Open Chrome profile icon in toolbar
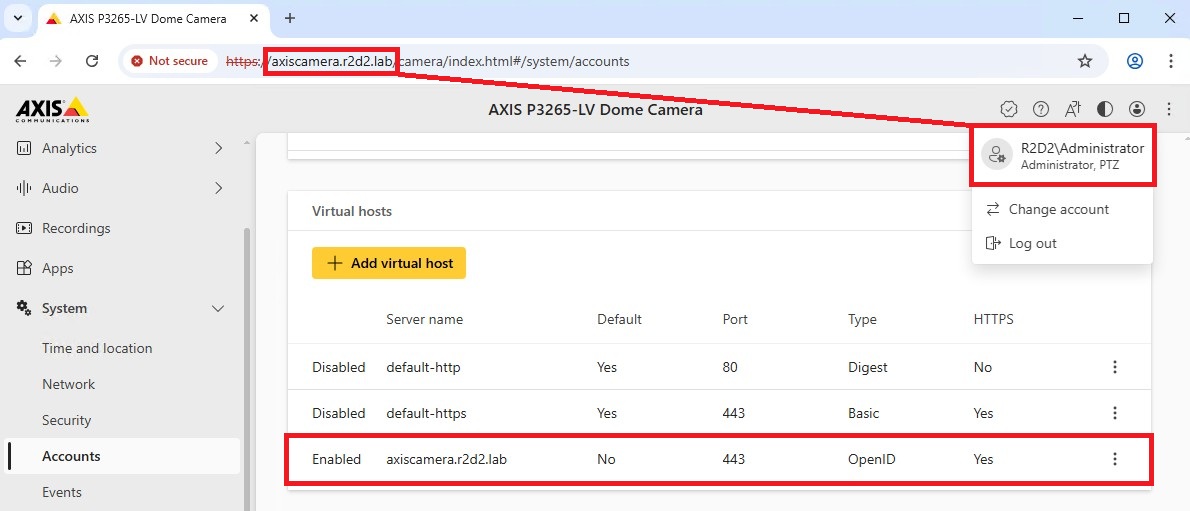This screenshot has width=1190, height=511. click(x=1135, y=61)
